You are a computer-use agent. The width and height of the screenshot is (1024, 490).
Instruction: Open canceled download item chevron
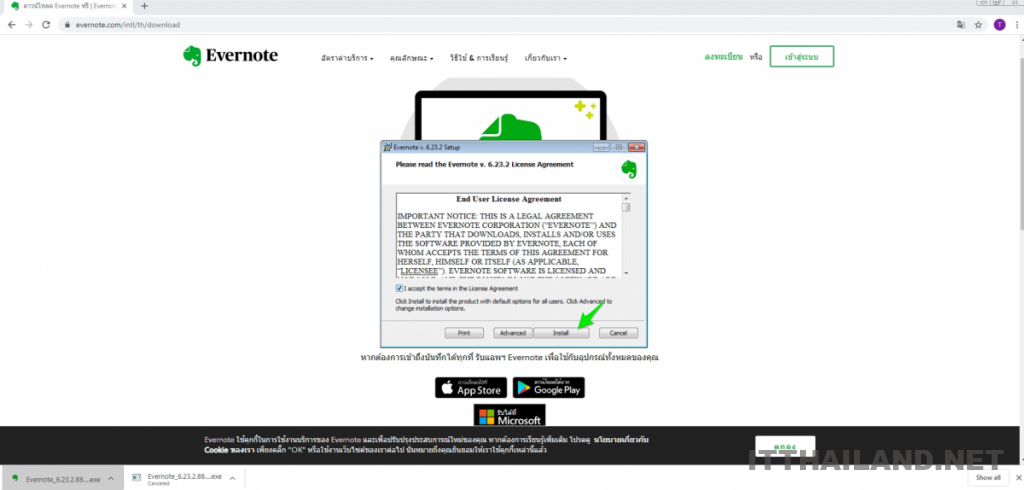click(232, 478)
